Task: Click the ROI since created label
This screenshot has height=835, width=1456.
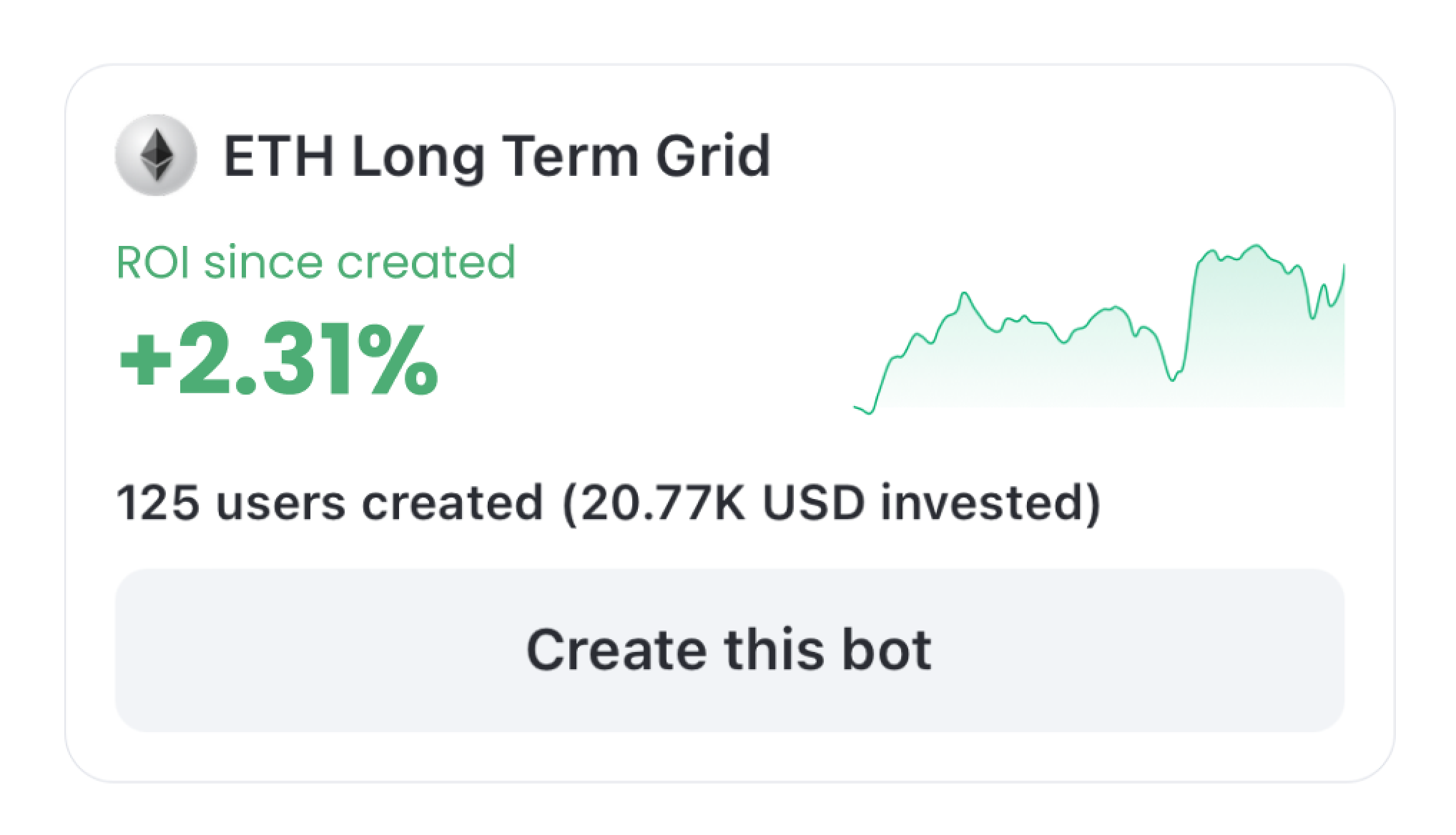Action: 315,262
